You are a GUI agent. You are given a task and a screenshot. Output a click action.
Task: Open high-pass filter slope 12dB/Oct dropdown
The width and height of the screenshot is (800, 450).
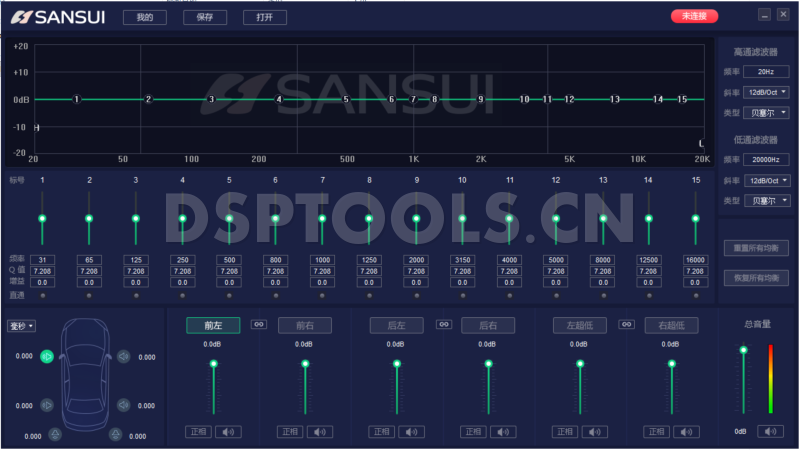[x=768, y=92]
